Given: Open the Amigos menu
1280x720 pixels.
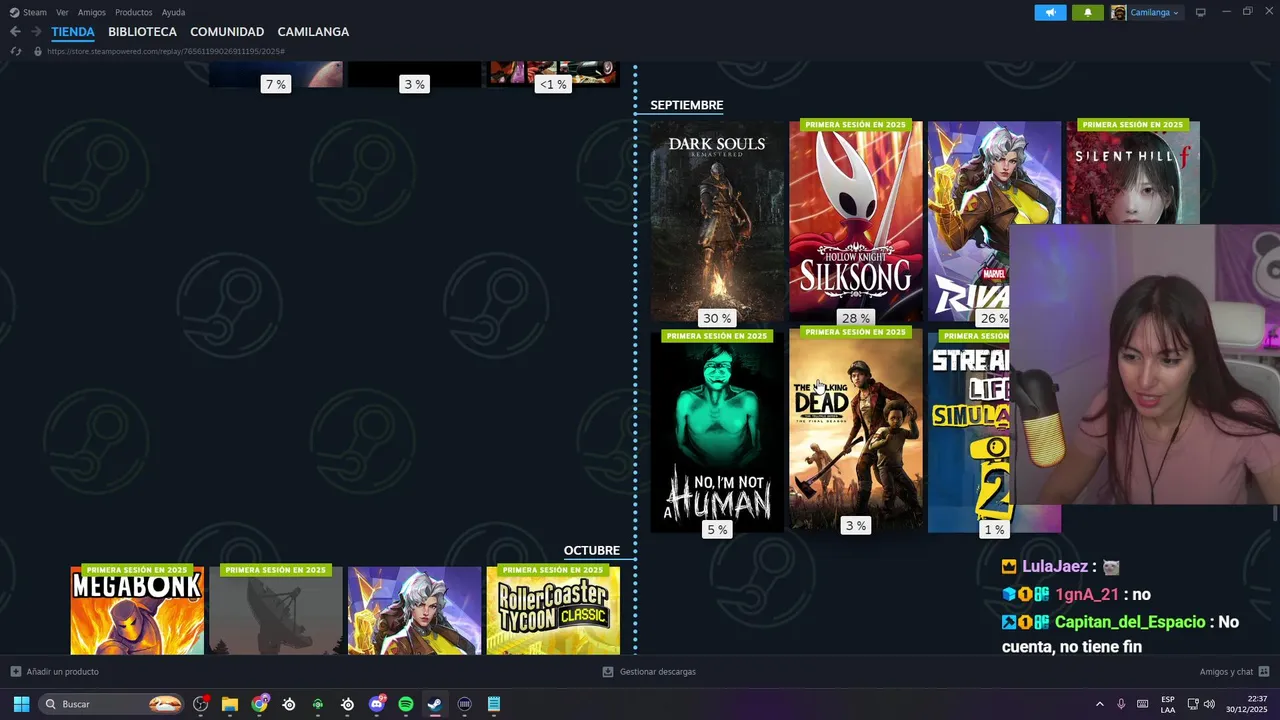Looking at the screenshot, I should [x=92, y=12].
